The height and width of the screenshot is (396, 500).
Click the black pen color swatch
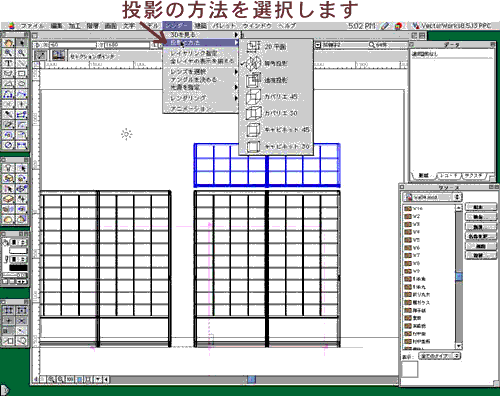pyautogui.click(x=18, y=267)
